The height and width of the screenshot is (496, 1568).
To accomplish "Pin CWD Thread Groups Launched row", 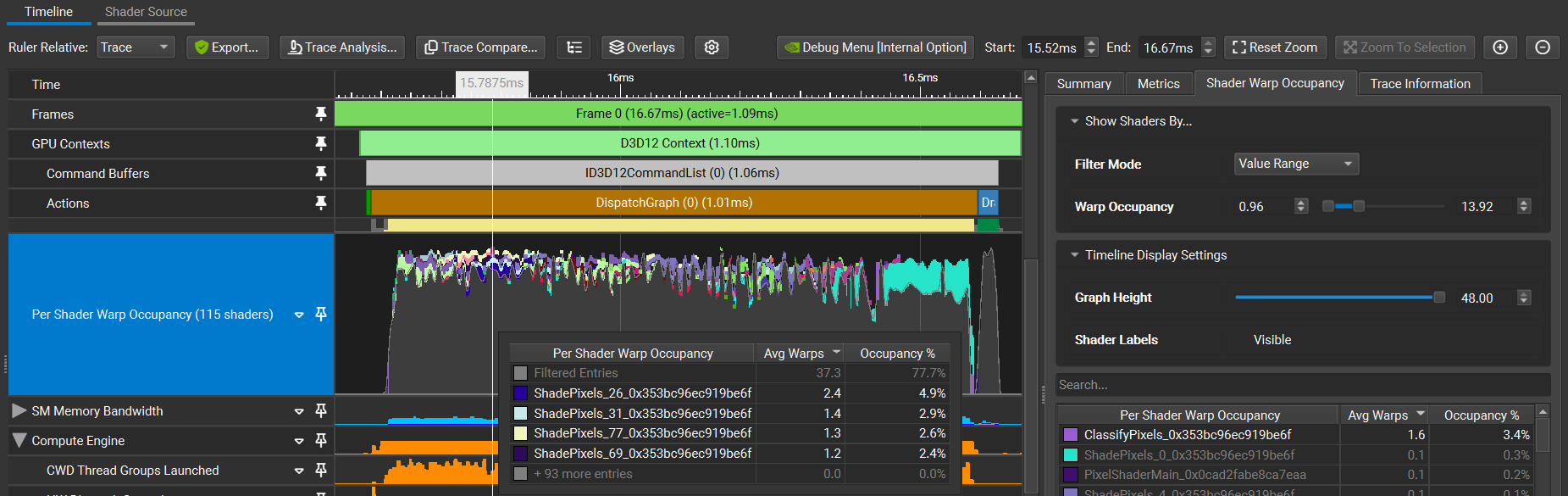I will 320,471.
